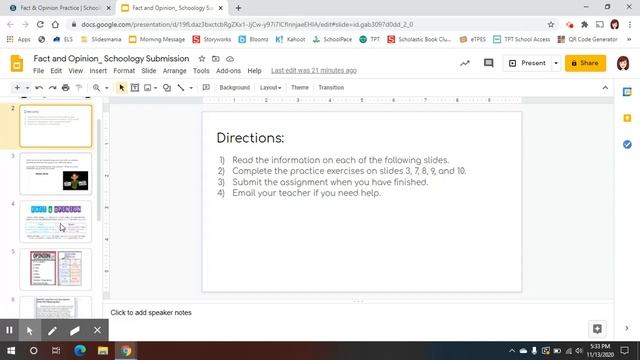Select the recorder eraser tool
This screenshot has width=640, height=360.
coord(74,330)
